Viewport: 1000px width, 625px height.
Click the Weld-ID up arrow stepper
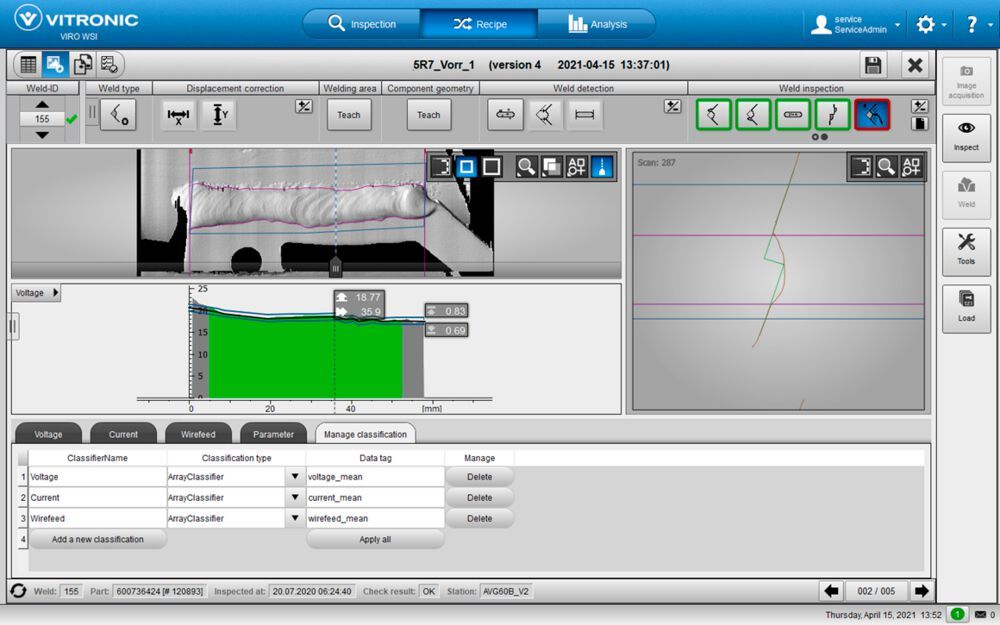click(42, 103)
